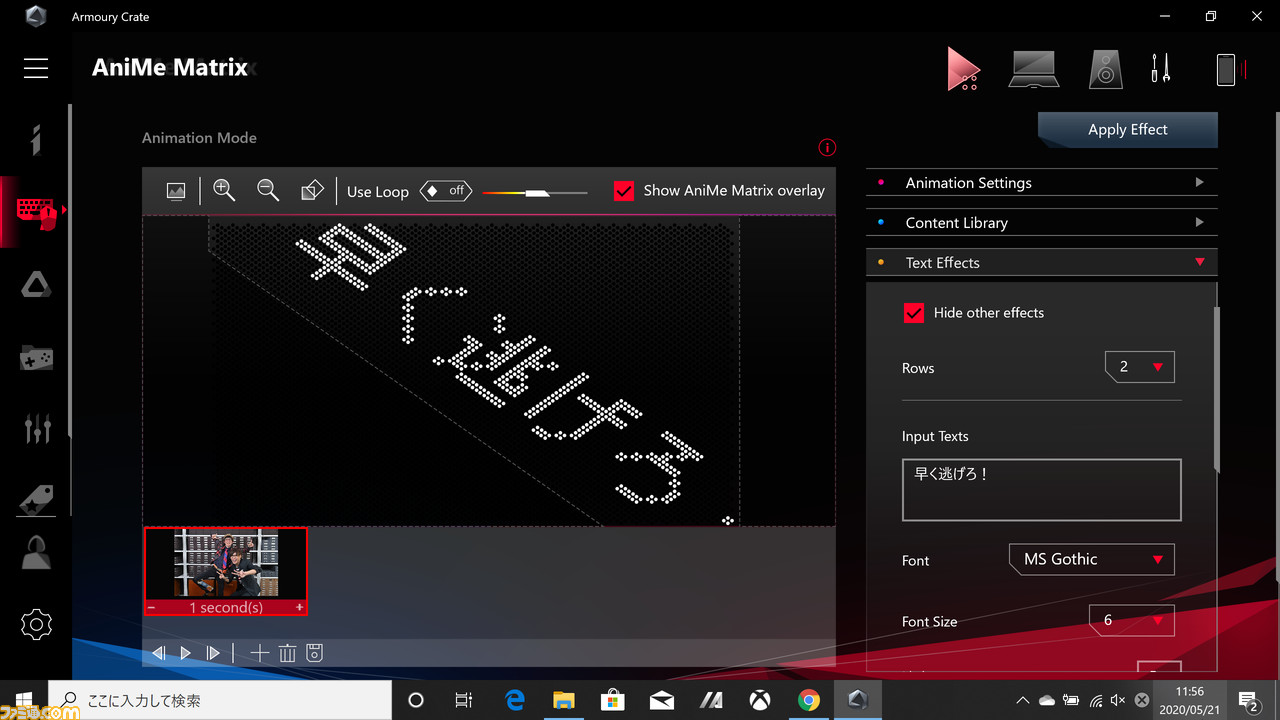Screen dimensions: 1280x720
Task: Save the animation with disk icon
Action: pos(314,653)
